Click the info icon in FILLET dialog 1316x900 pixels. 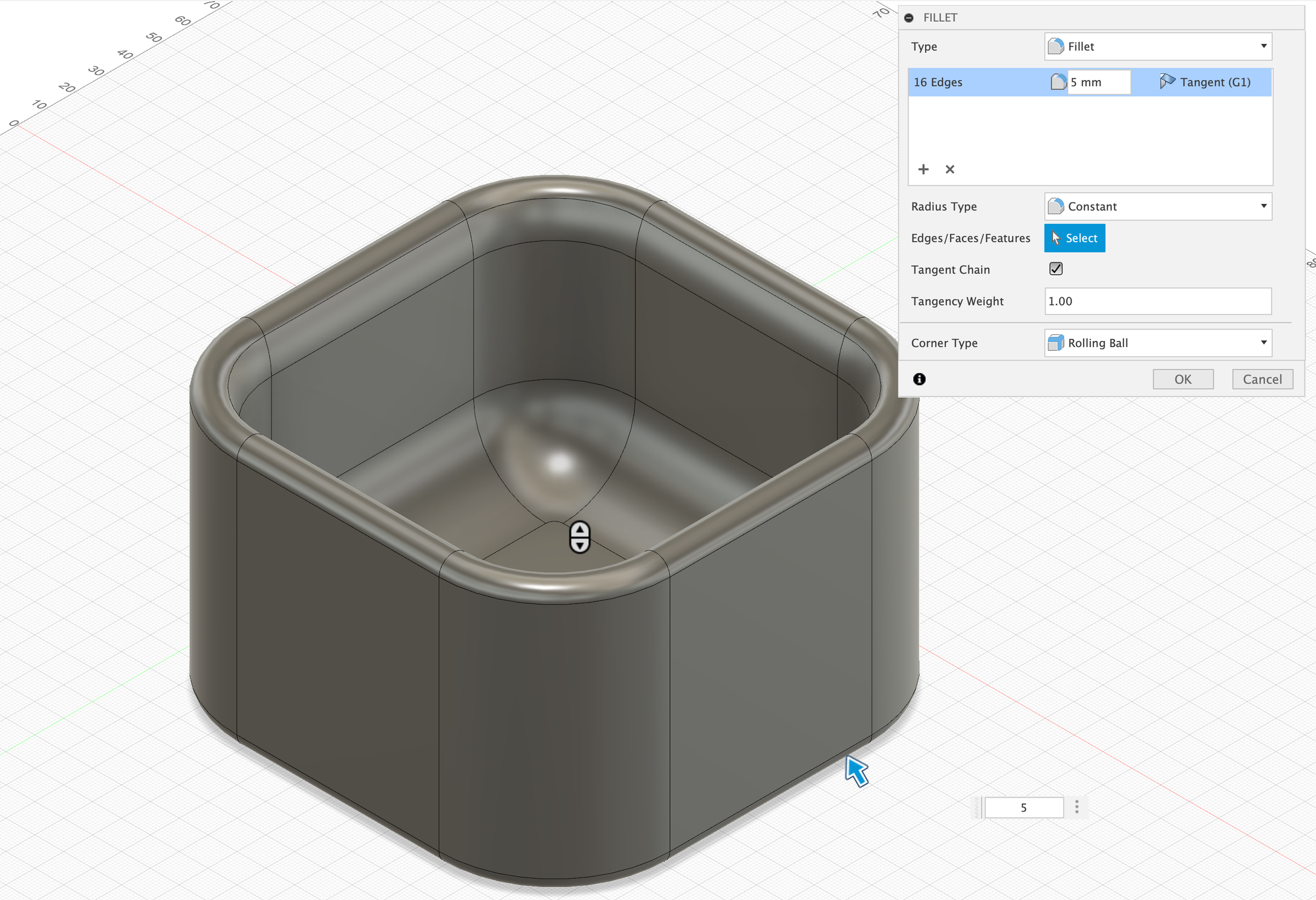point(920,379)
